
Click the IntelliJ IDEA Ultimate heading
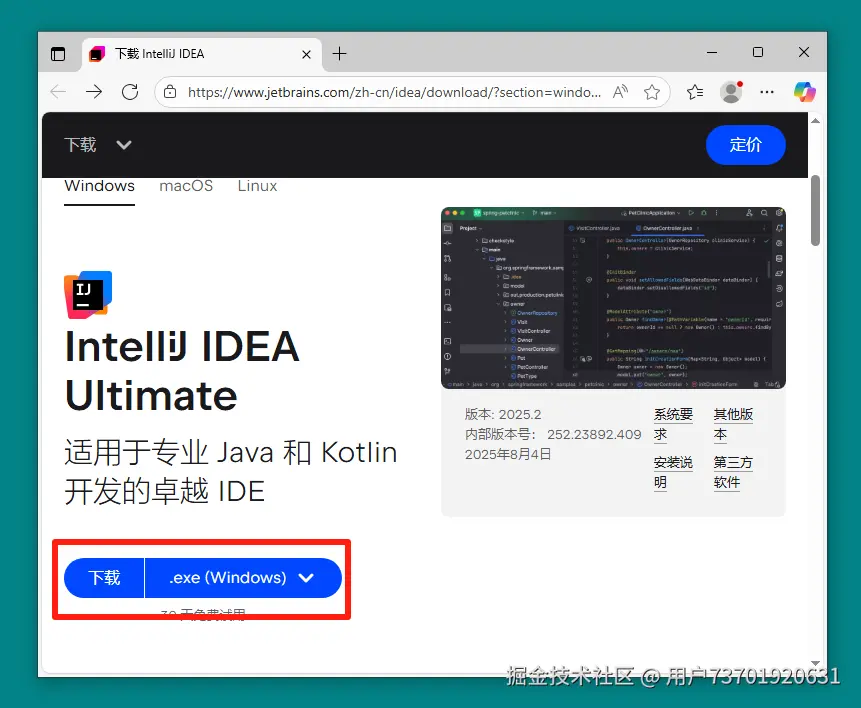[x=182, y=371]
